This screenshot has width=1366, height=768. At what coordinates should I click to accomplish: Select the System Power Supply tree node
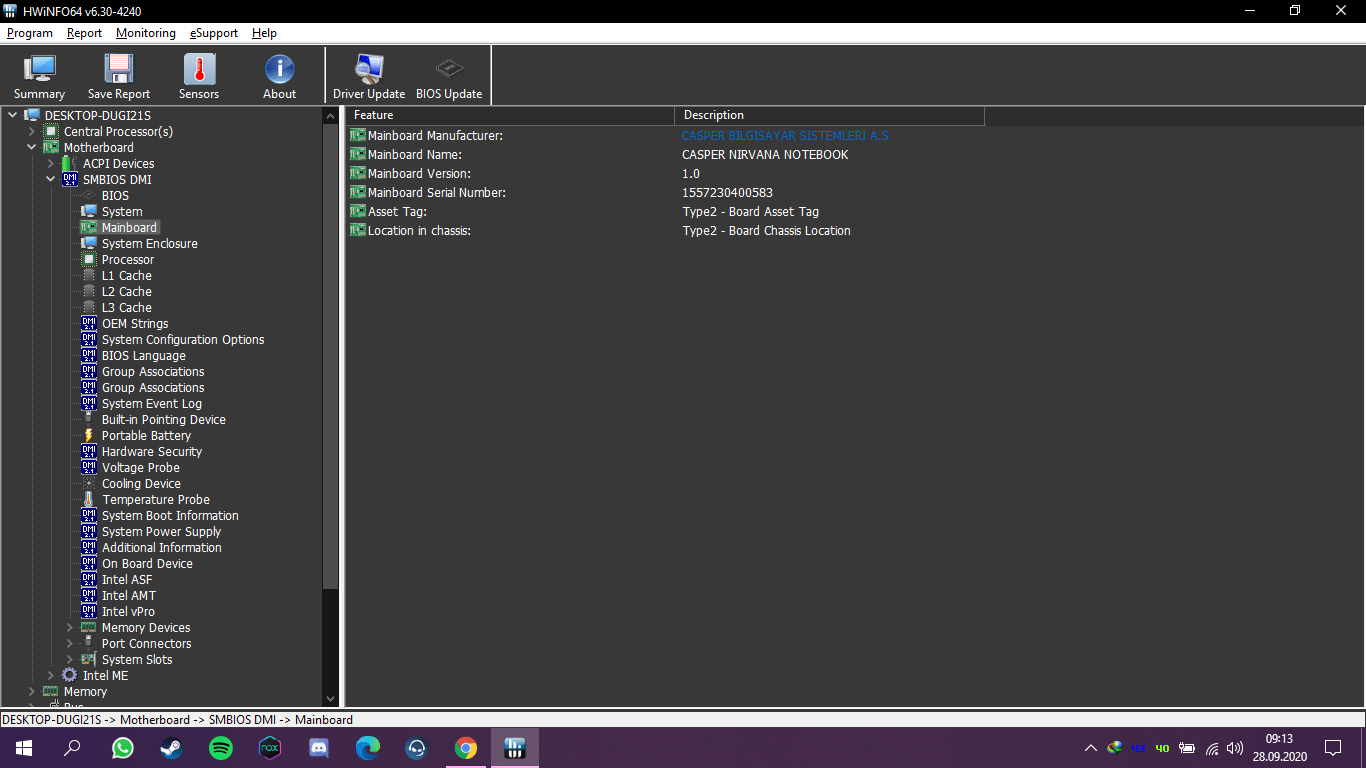pyautogui.click(x=161, y=532)
